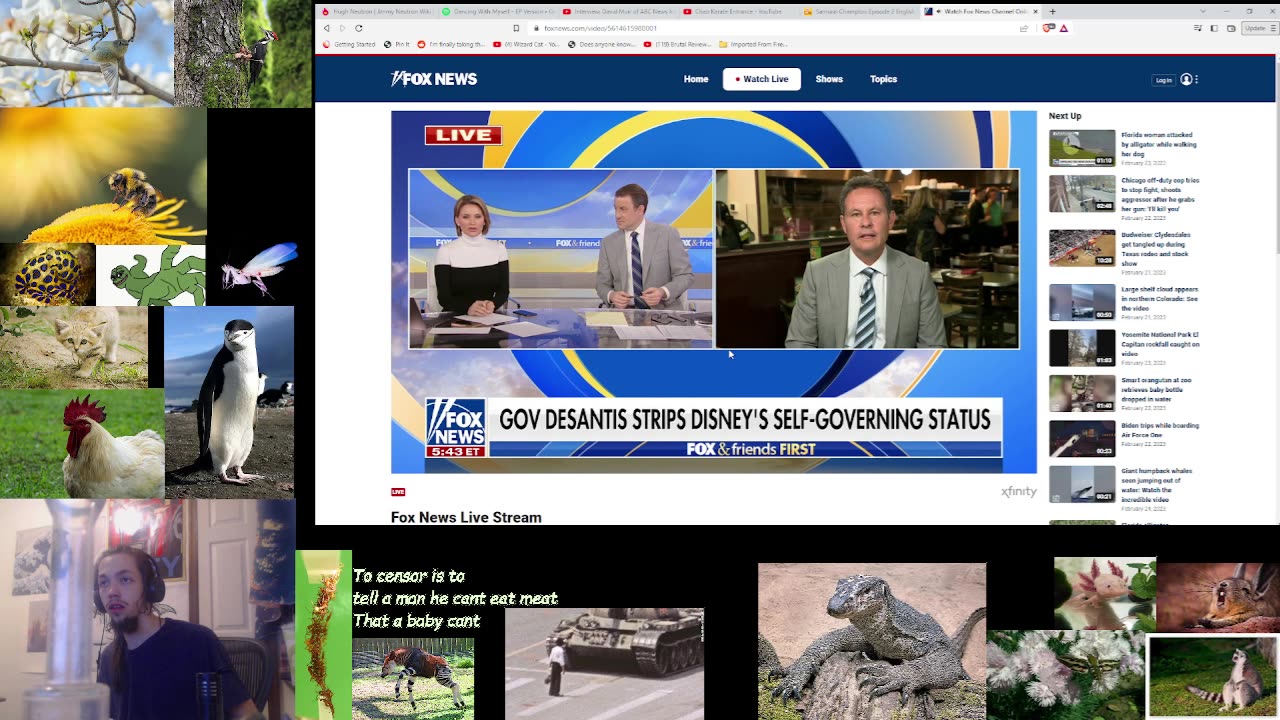Reload the page with the refresh icon

coord(359,28)
